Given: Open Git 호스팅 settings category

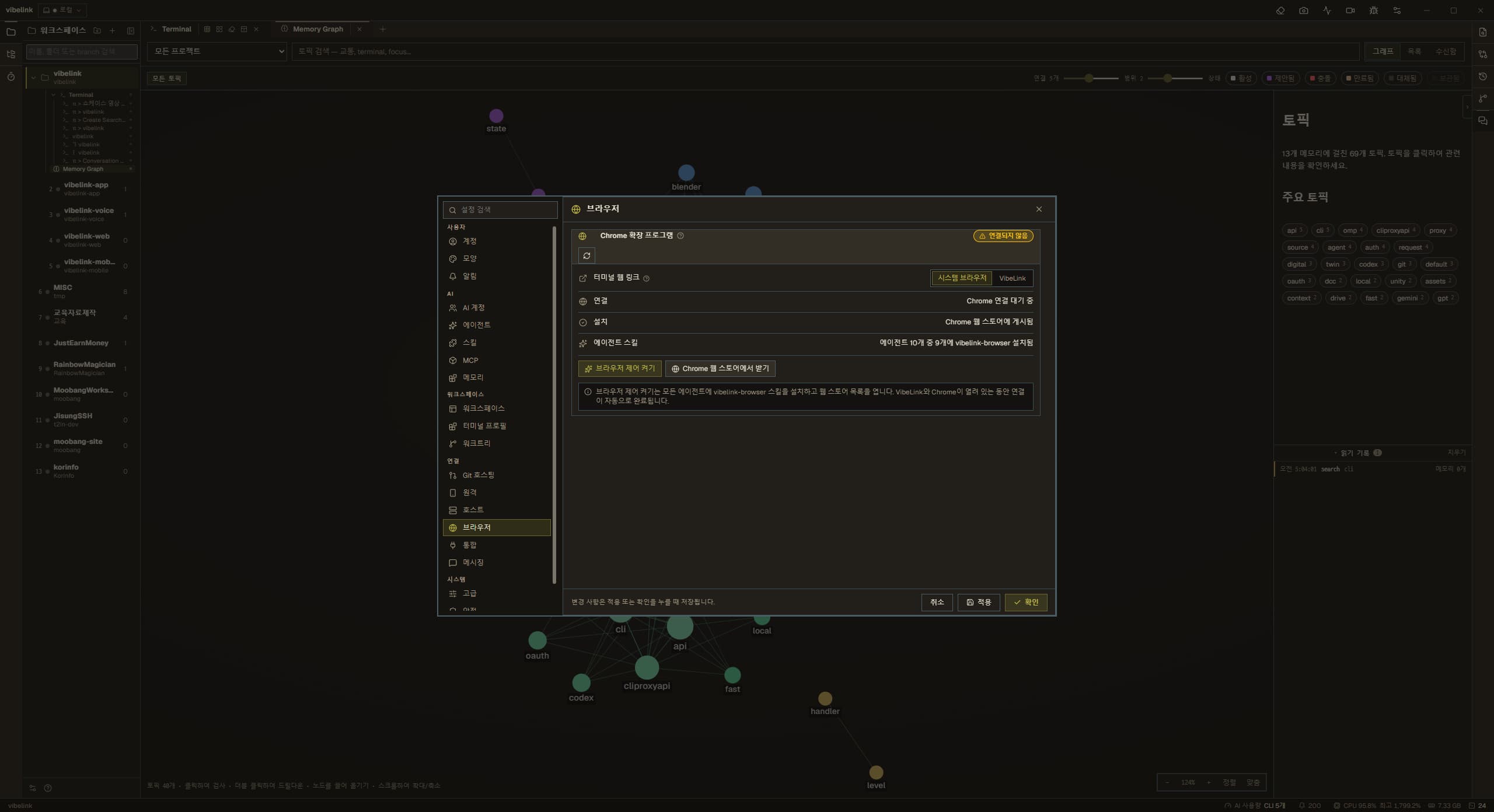Looking at the screenshot, I should (x=497, y=475).
